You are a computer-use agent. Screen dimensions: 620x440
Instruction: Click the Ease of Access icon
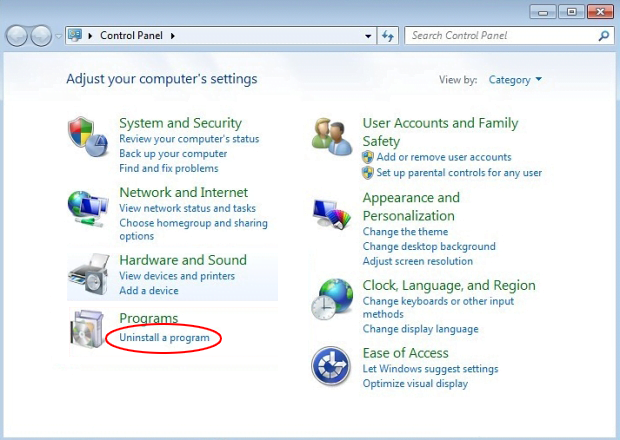[331, 366]
